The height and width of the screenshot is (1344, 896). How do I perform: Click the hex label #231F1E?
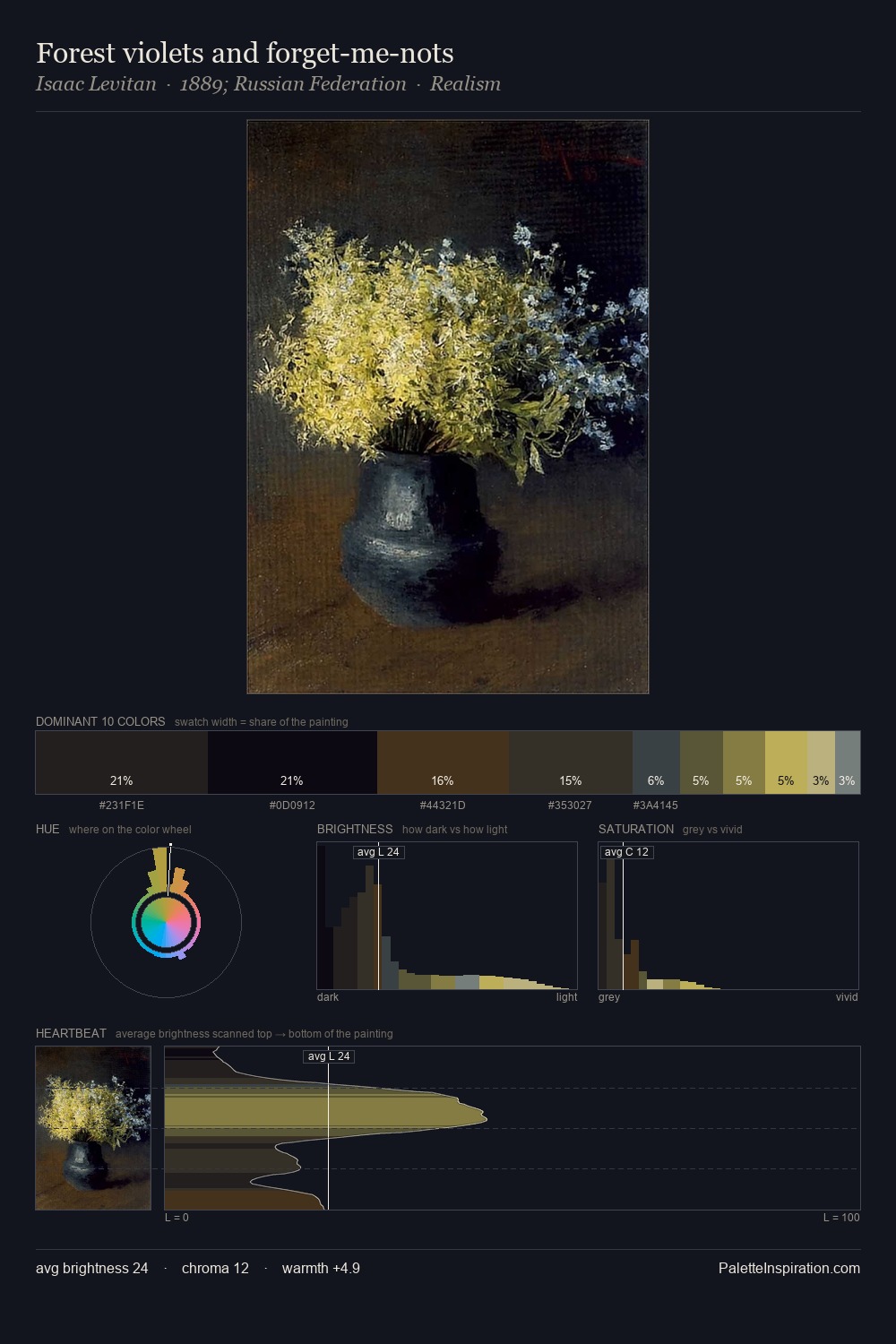click(x=122, y=805)
